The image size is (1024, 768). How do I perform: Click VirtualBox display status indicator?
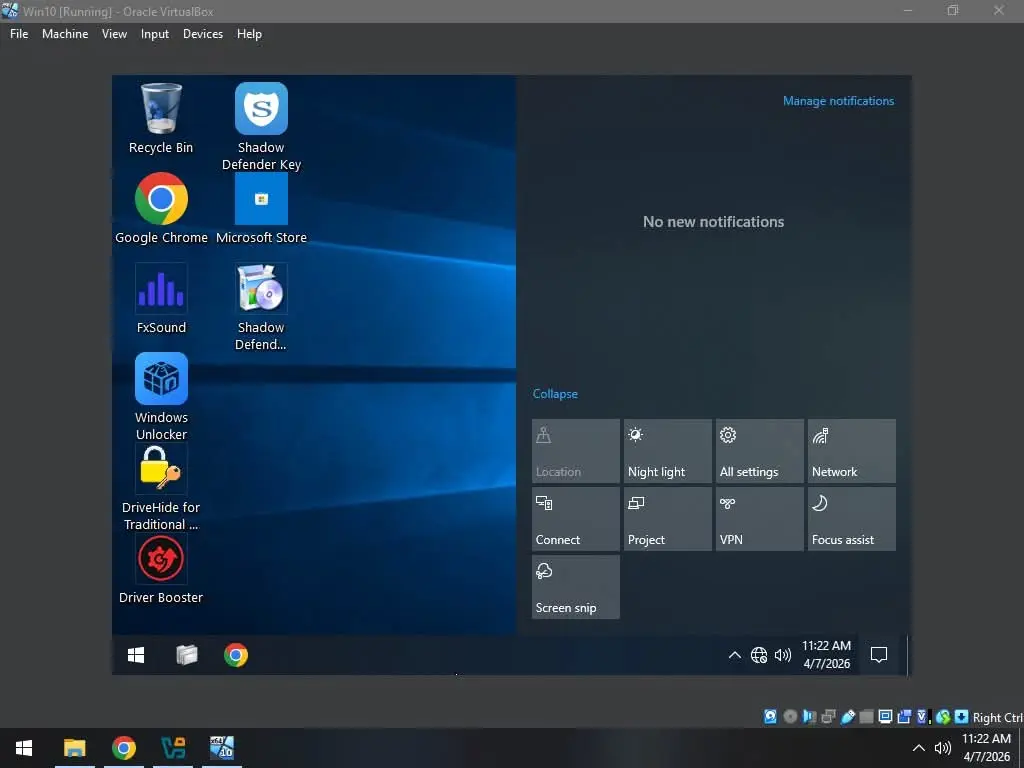886,716
